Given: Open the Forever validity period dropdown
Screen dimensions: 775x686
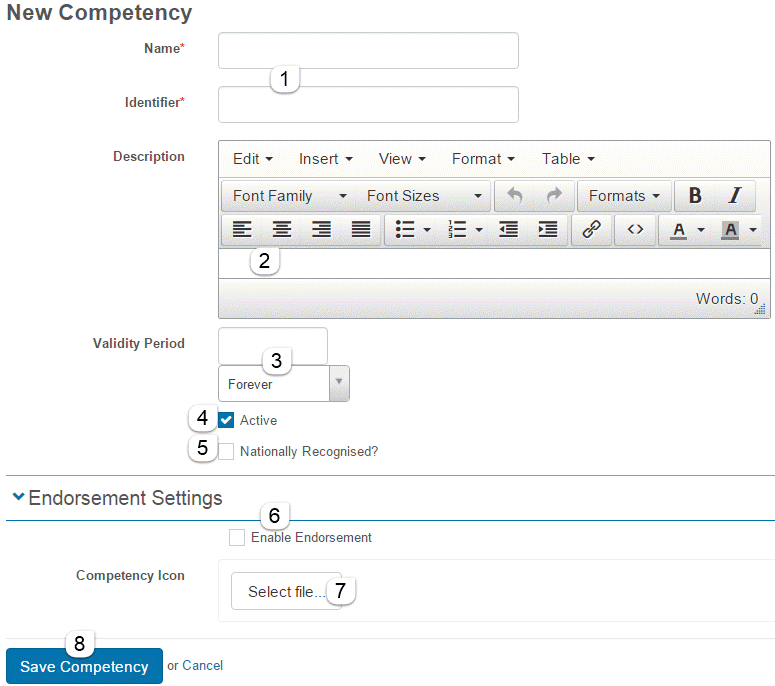Looking at the screenshot, I should click(283, 383).
